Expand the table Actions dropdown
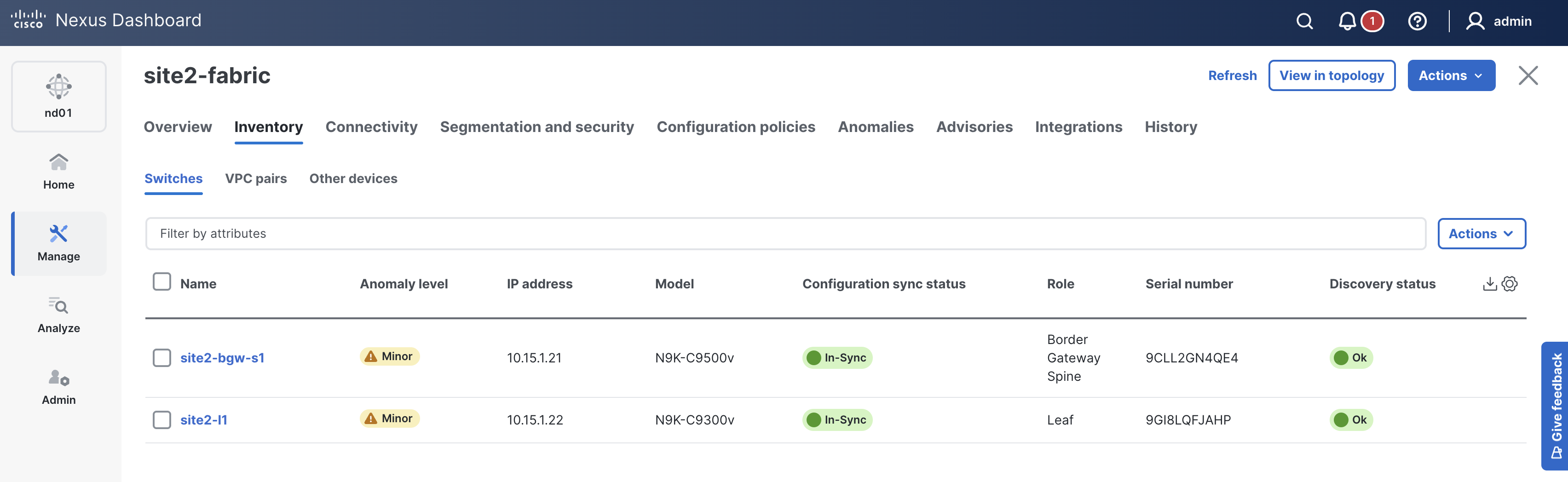 1481,234
